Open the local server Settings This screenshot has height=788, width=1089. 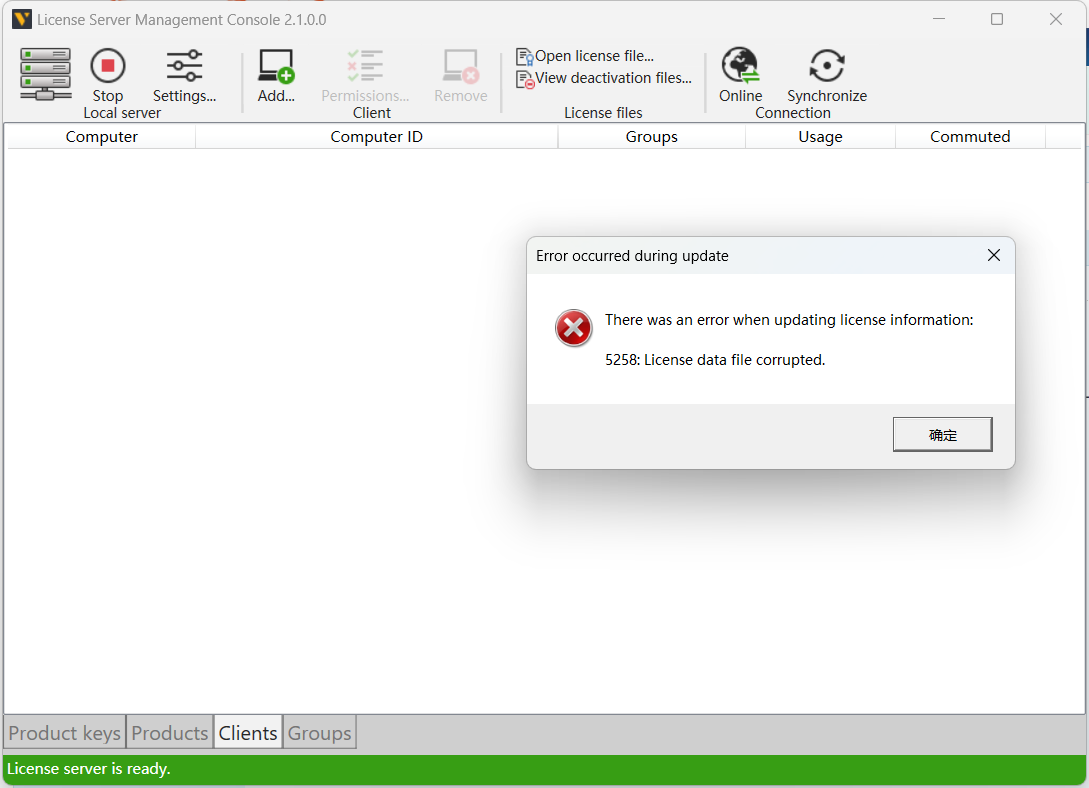point(184,76)
